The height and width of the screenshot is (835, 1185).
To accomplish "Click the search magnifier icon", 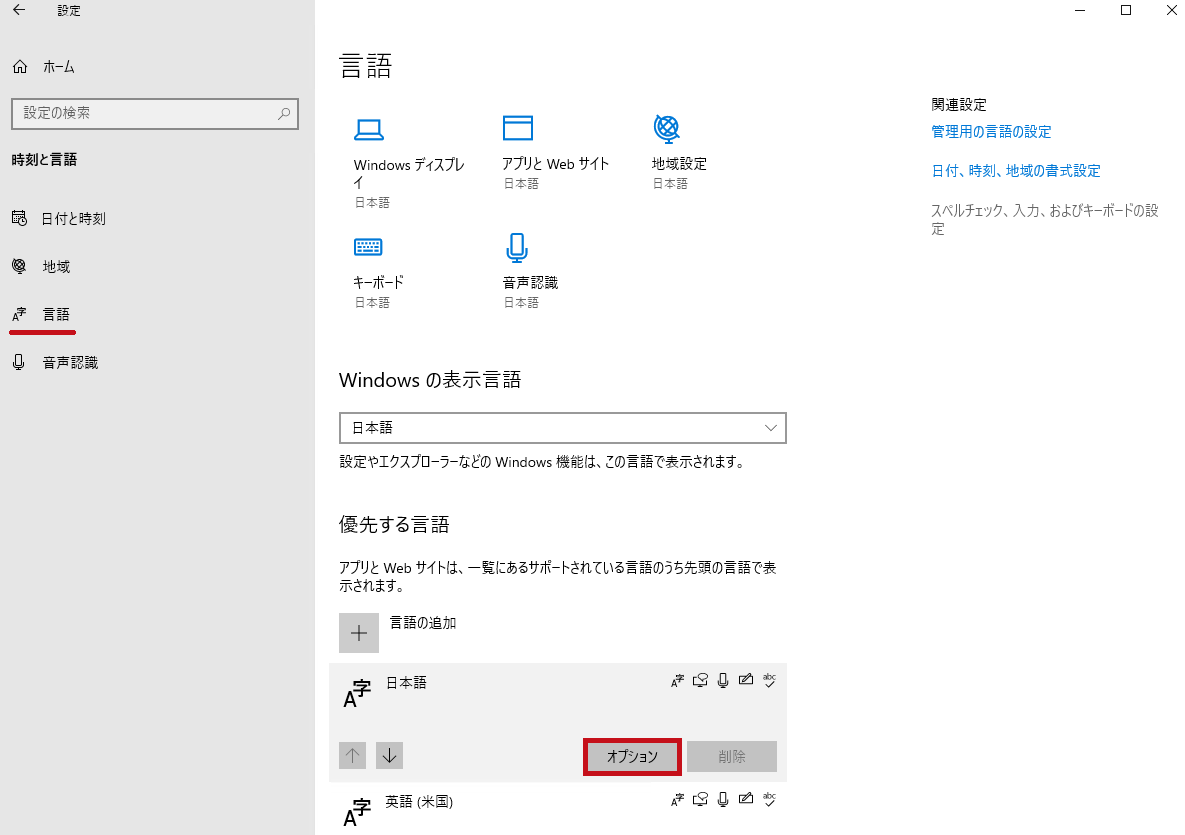I will [x=284, y=113].
